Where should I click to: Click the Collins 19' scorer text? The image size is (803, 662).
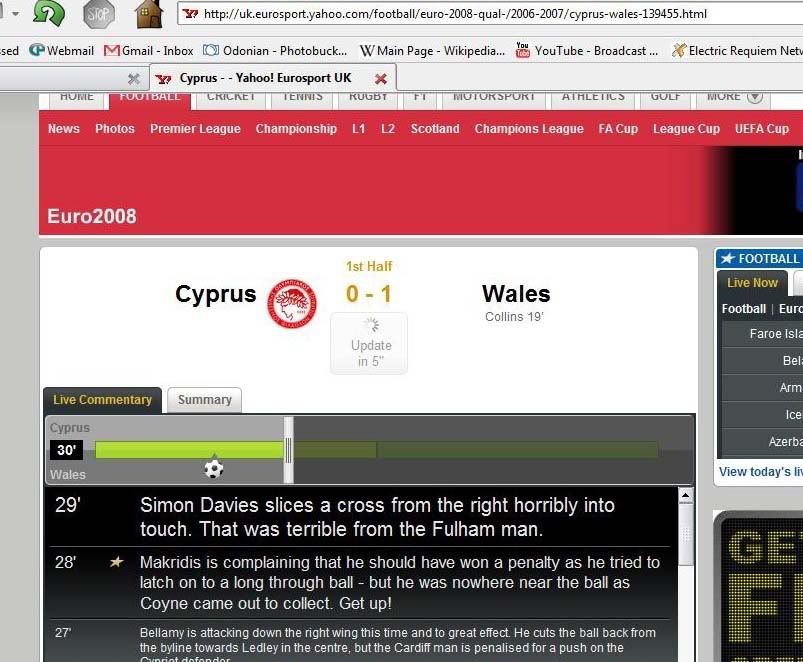click(x=514, y=317)
